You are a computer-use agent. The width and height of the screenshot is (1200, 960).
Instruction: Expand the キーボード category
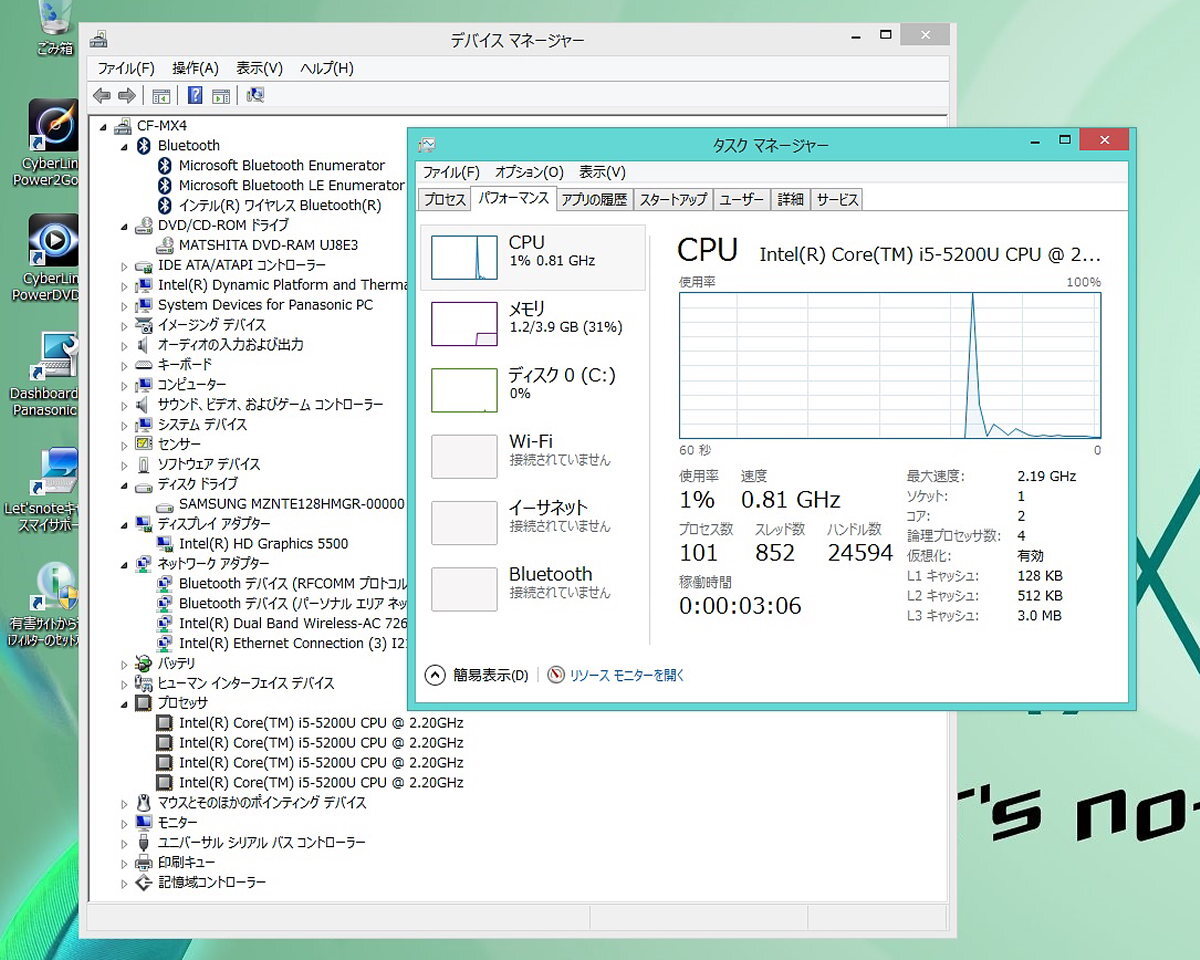point(125,365)
